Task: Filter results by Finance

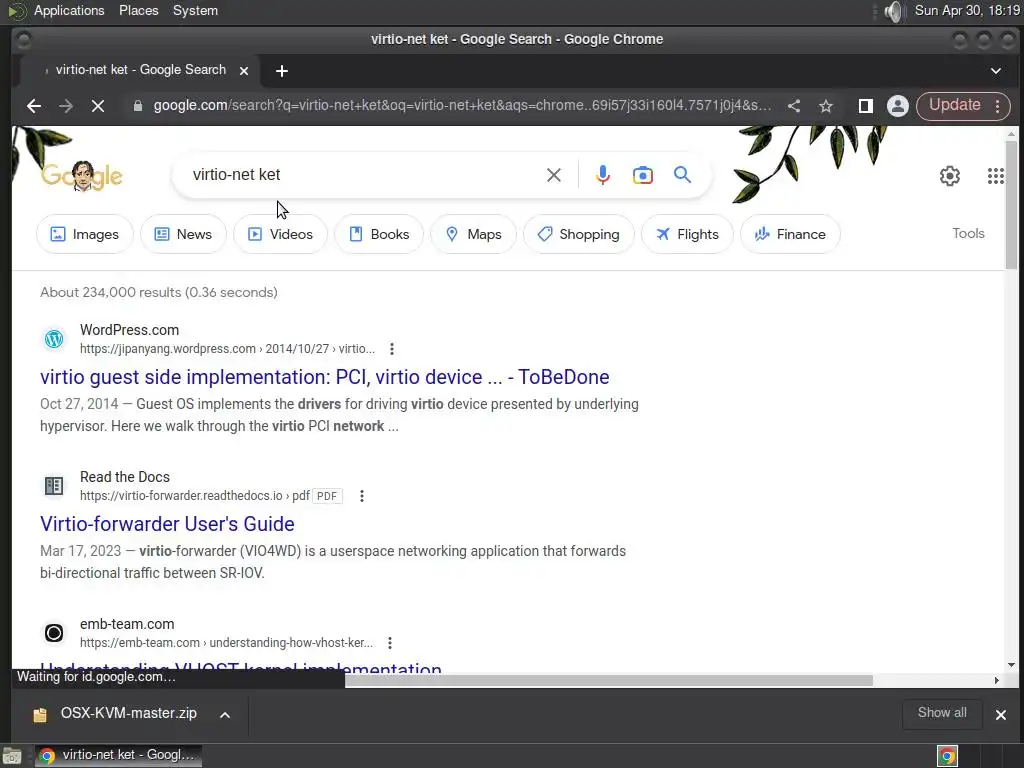Action: pyautogui.click(x=790, y=234)
